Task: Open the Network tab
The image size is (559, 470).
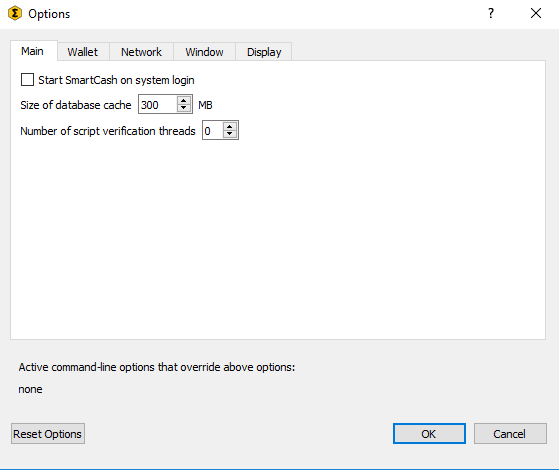Action: point(142,52)
